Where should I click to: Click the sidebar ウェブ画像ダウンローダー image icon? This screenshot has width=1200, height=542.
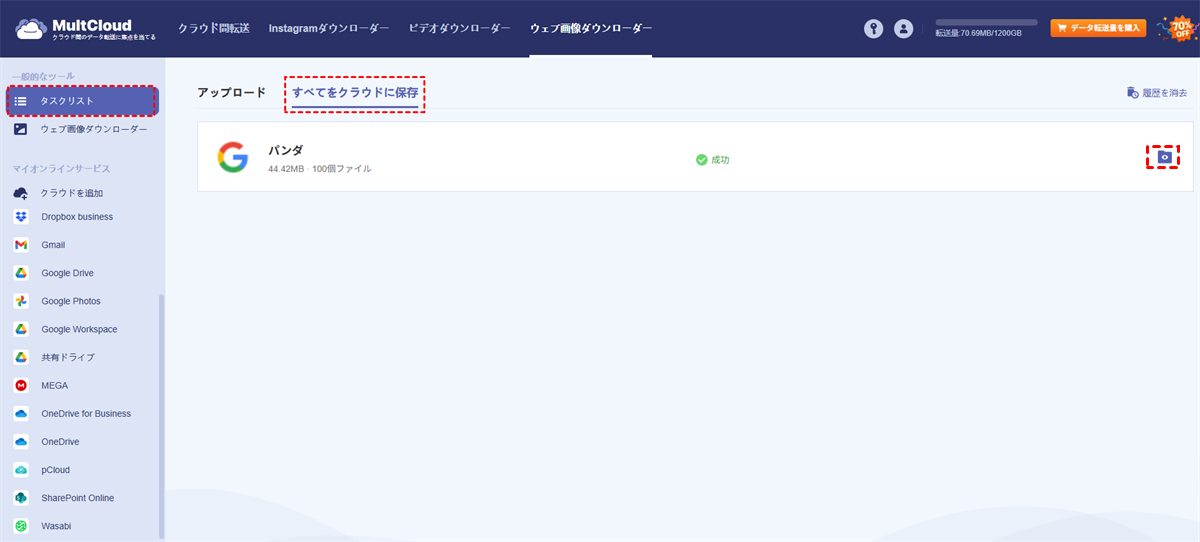21,129
